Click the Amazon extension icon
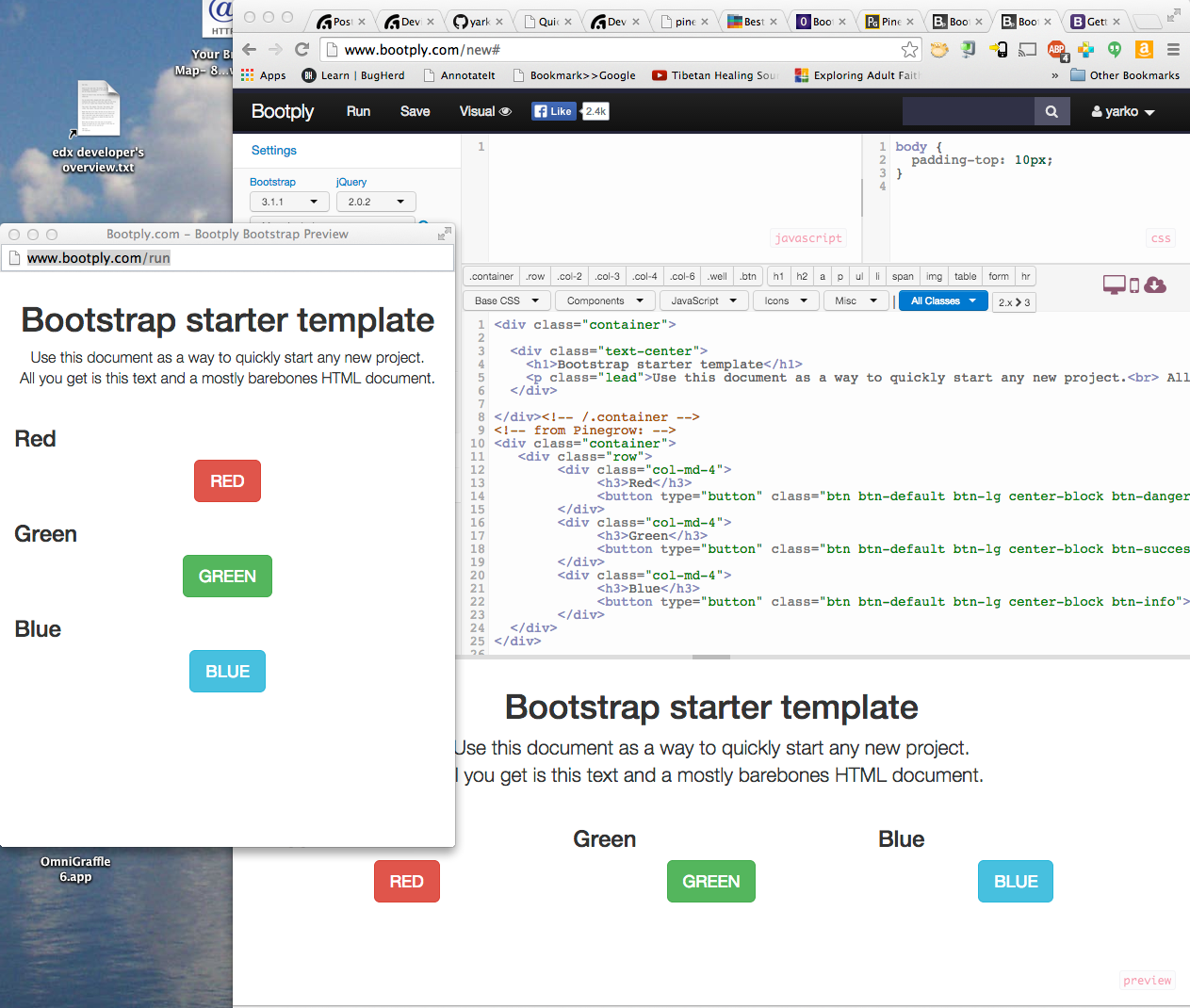This screenshot has height=1008, width=1190. (1144, 49)
